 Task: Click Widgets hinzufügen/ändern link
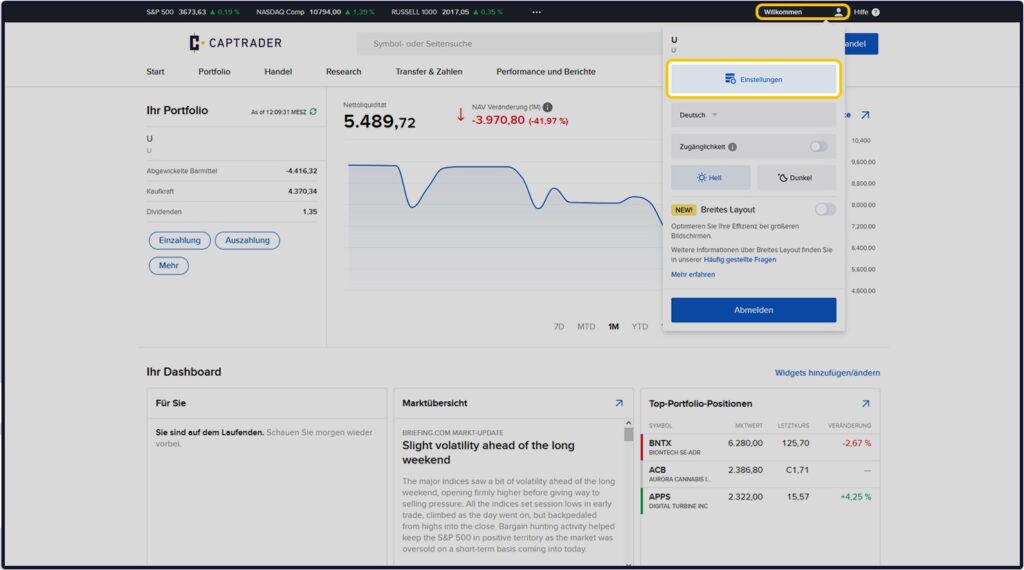(x=827, y=373)
